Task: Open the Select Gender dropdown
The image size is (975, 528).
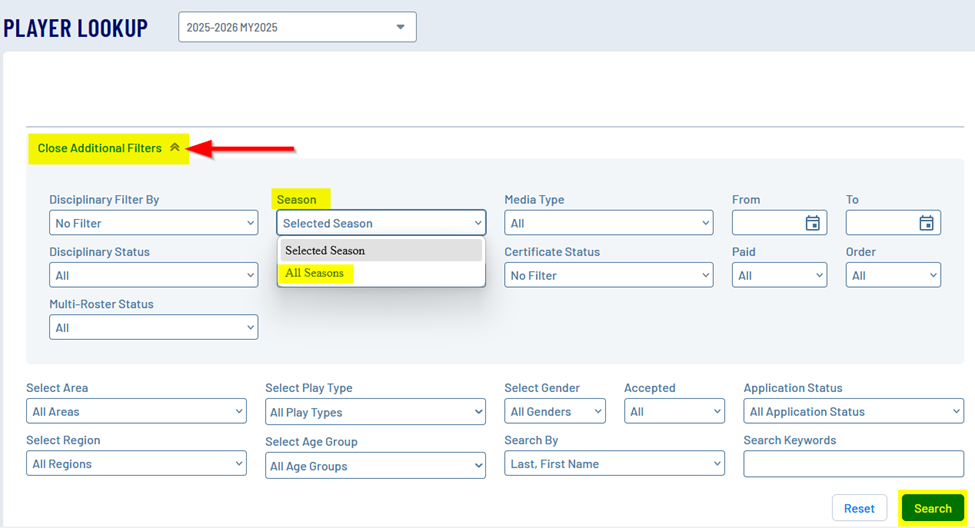Action: [x=555, y=411]
